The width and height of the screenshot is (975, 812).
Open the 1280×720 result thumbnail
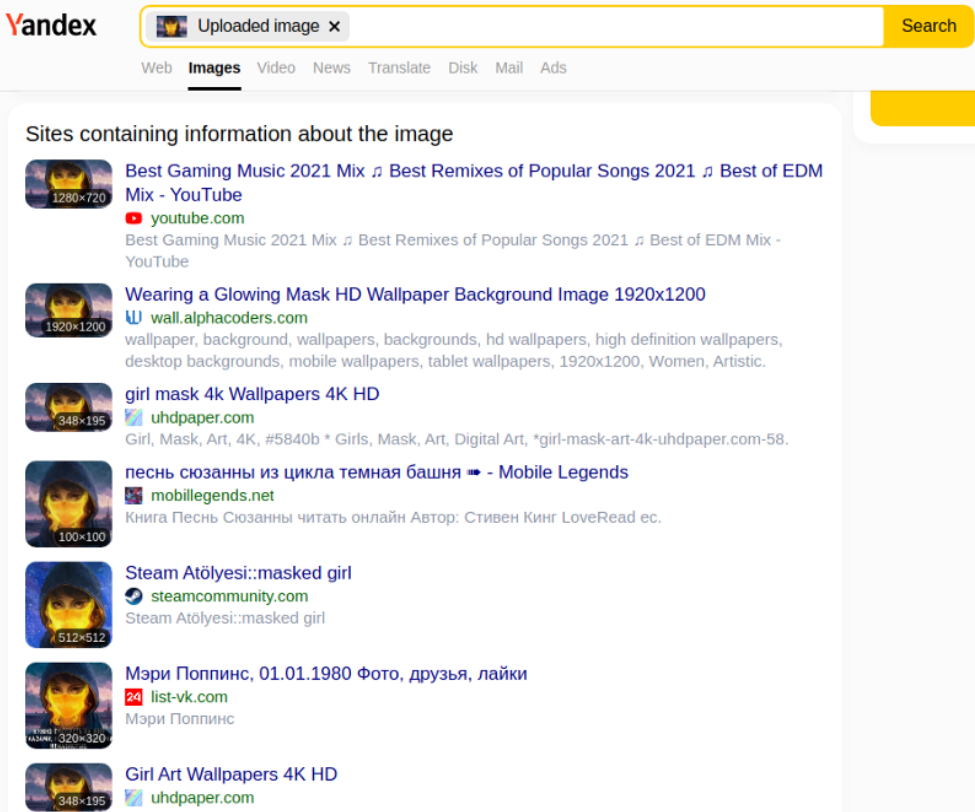coord(68,184)
